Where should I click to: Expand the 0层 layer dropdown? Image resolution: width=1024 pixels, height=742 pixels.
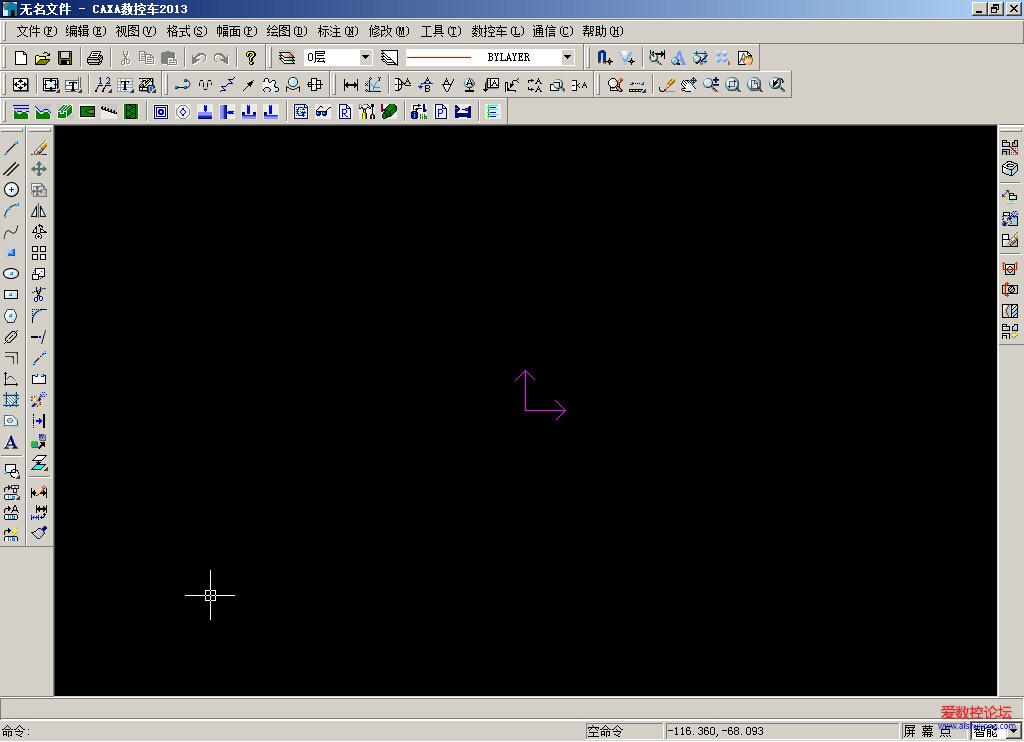[365, 58]
